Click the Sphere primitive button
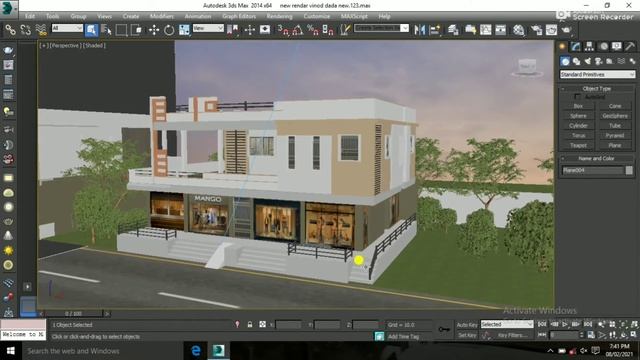The image size is (640, 360). [578, 116]
